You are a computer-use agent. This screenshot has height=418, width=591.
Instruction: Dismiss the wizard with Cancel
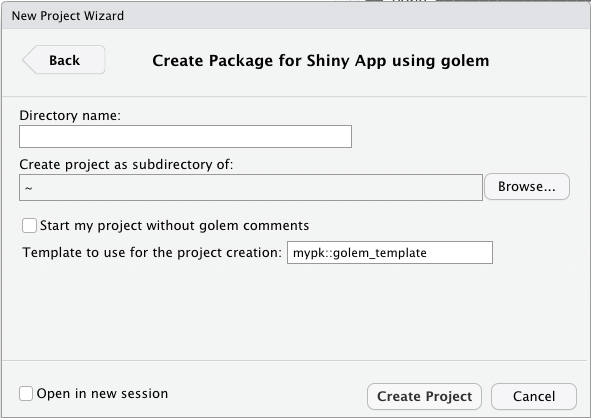pos(534,397)
